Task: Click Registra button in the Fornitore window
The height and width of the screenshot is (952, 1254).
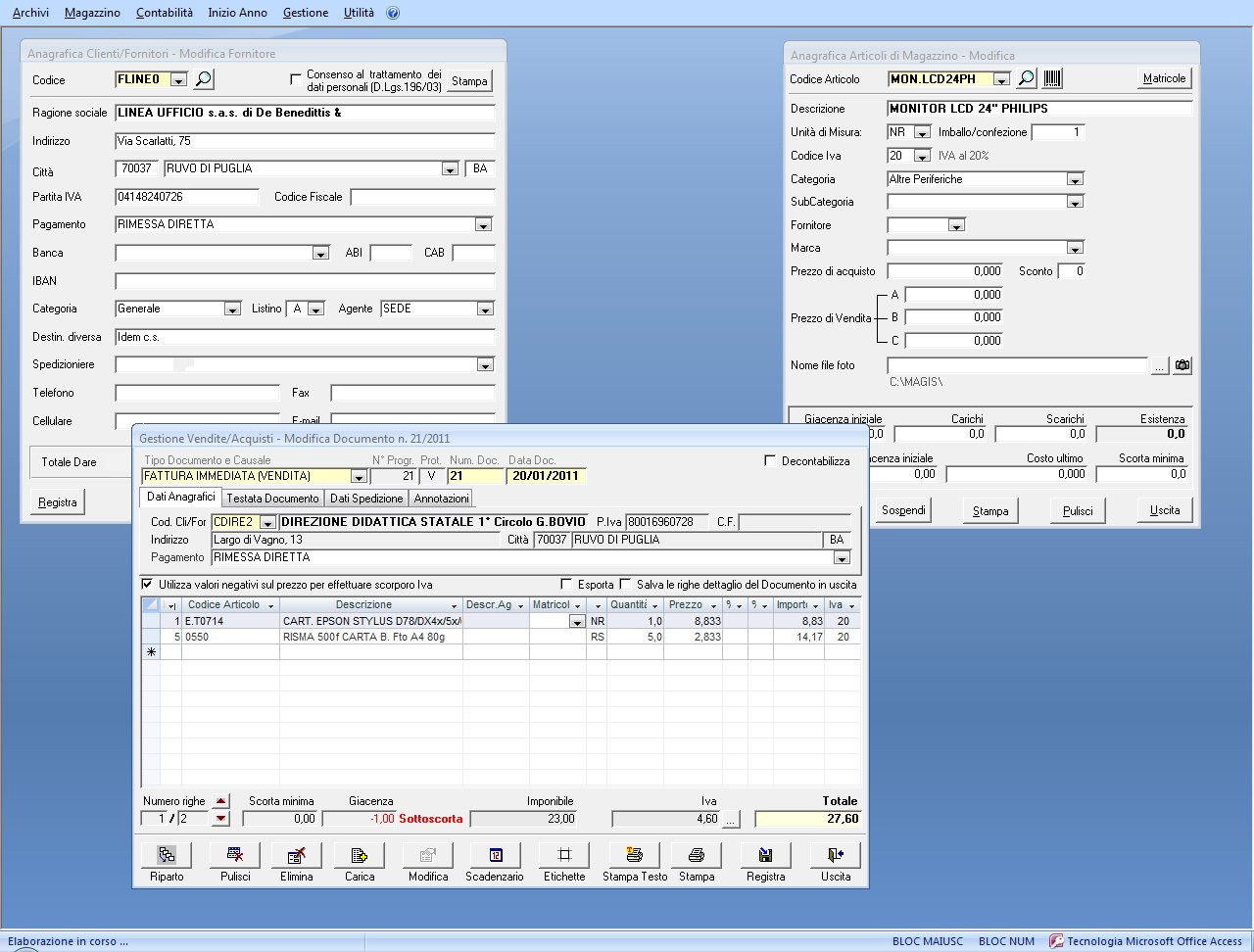Action: point(58,502)
